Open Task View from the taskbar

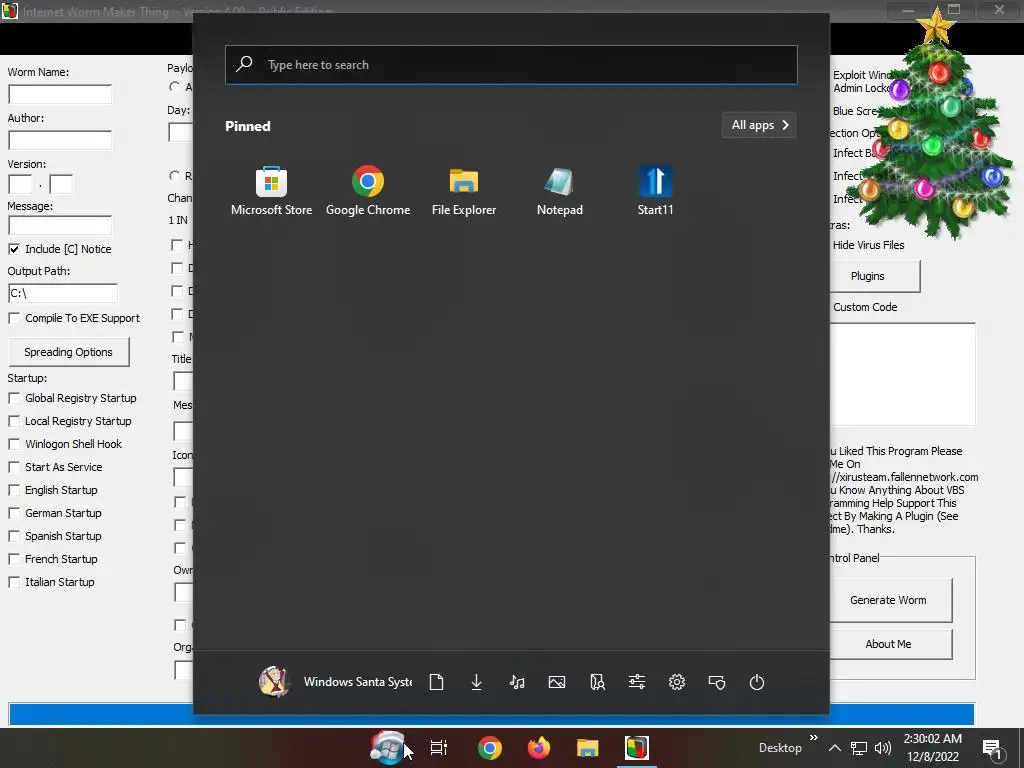click(x=439, y=748)
